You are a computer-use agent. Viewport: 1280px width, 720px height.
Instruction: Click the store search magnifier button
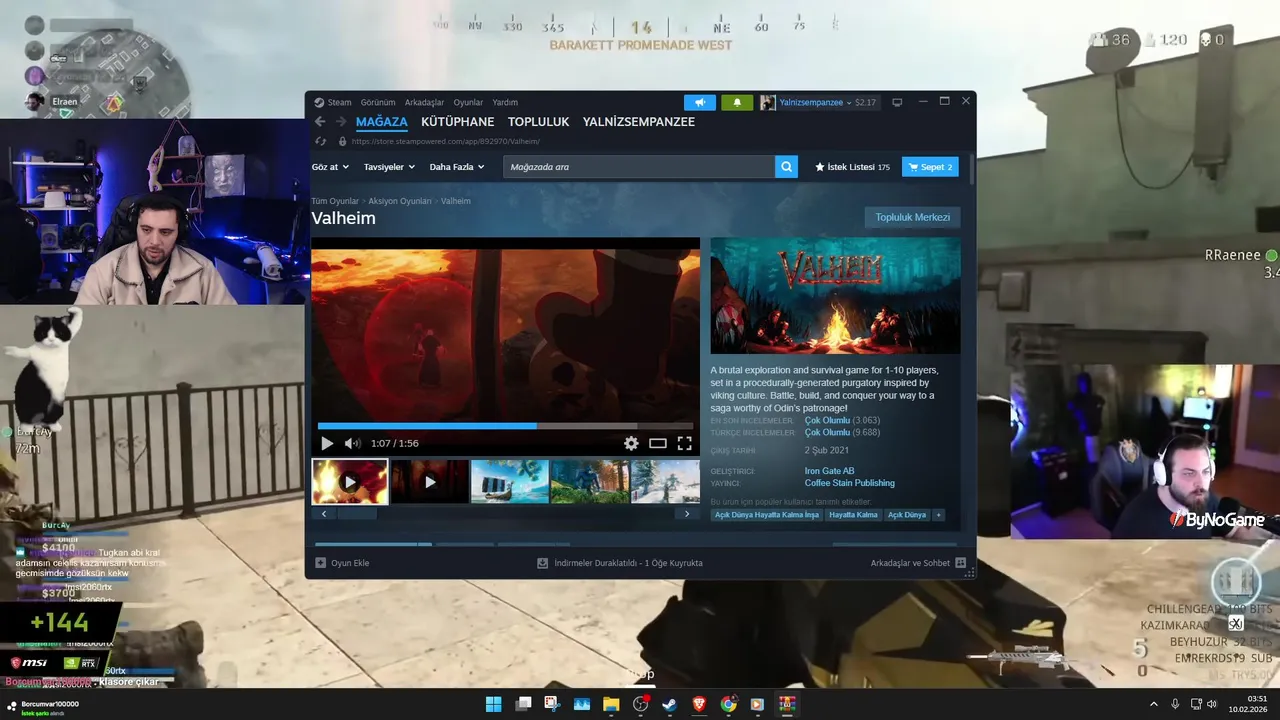point(787,167)
